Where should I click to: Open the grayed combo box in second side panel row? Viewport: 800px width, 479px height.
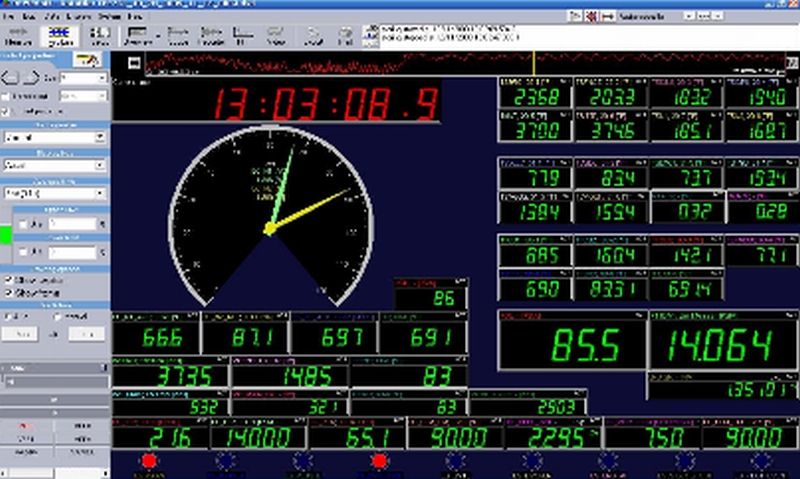(x=83, y=96)
